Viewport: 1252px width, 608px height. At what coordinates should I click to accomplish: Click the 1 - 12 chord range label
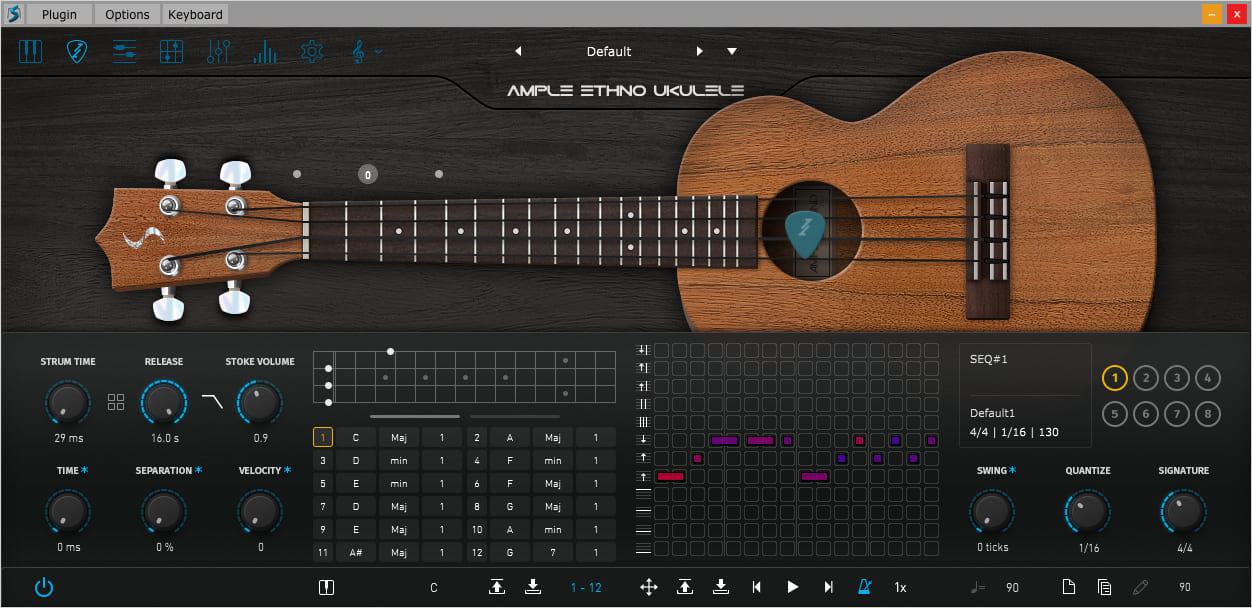586,588
